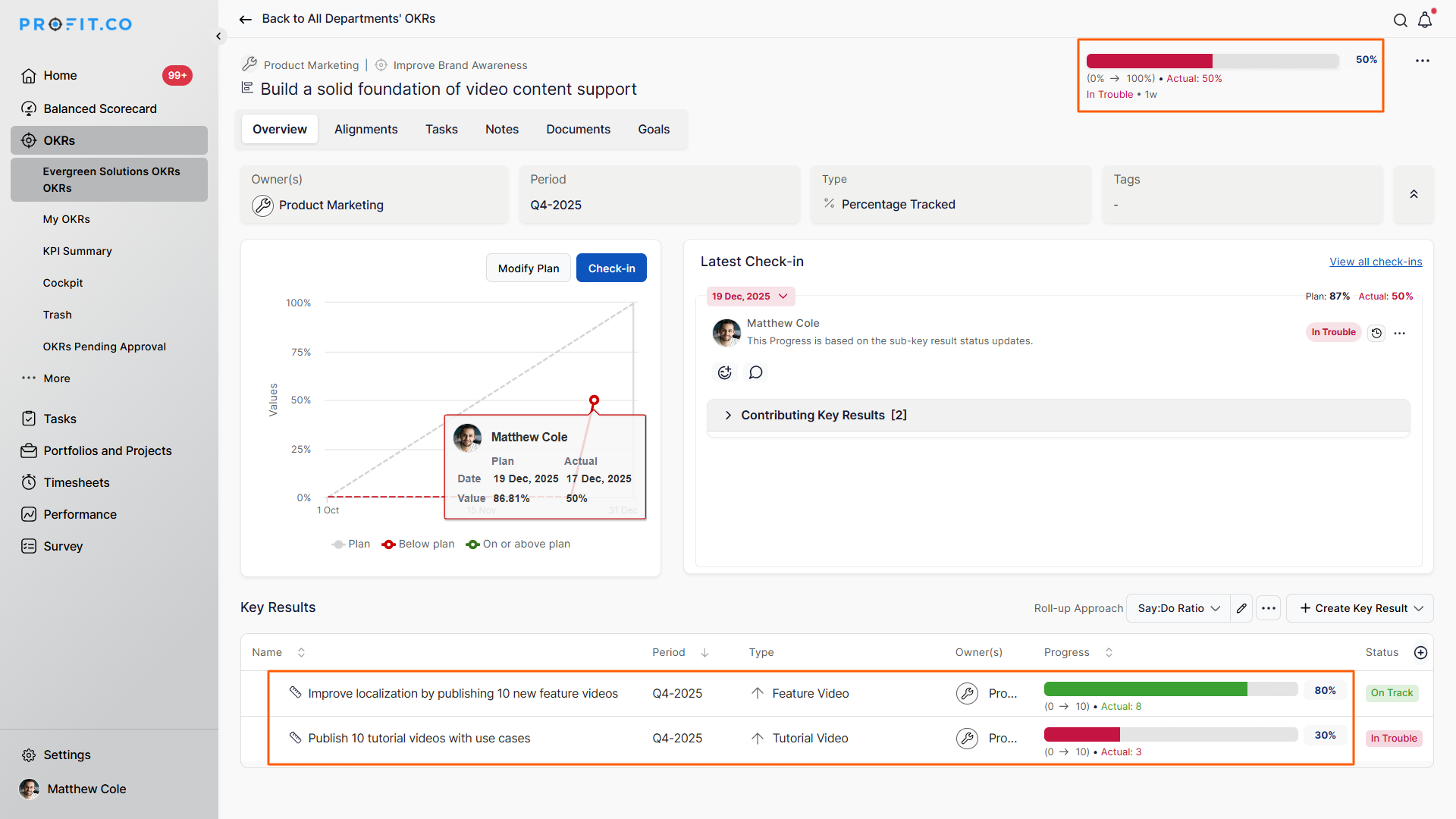Image resolution: width=1456 pixels, height=819 pixels.
Task: Click the emoji reaction icon
Action: [x=724, y=372]
